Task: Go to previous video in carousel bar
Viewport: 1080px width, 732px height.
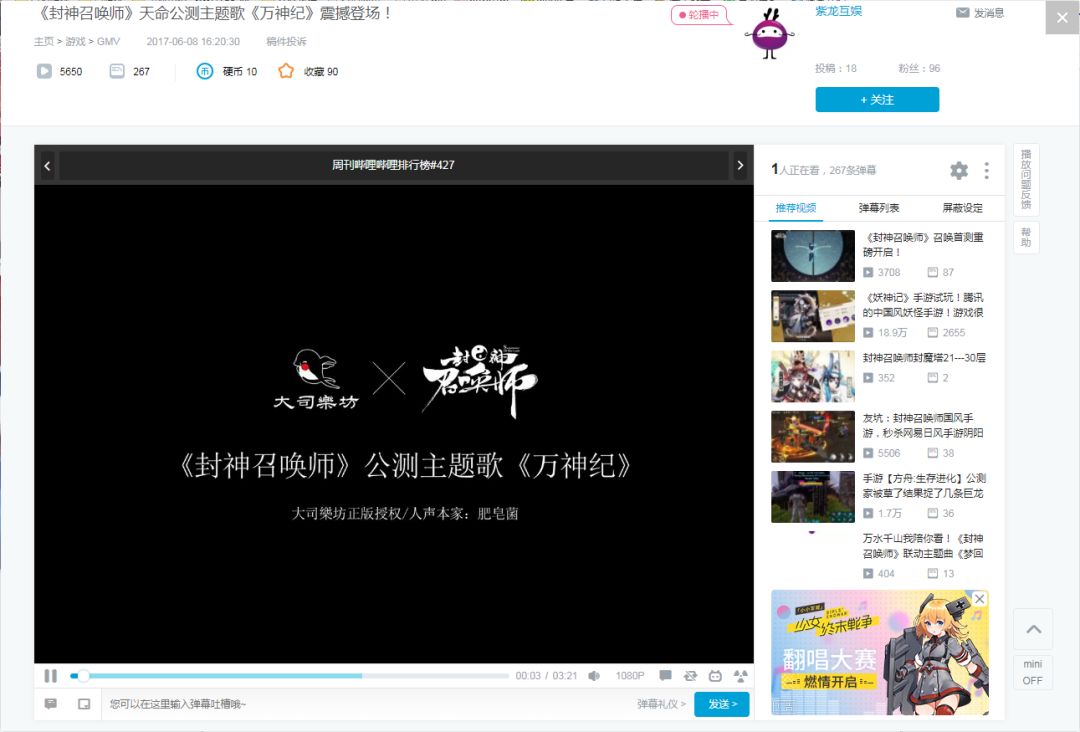Action: (47, 165)
